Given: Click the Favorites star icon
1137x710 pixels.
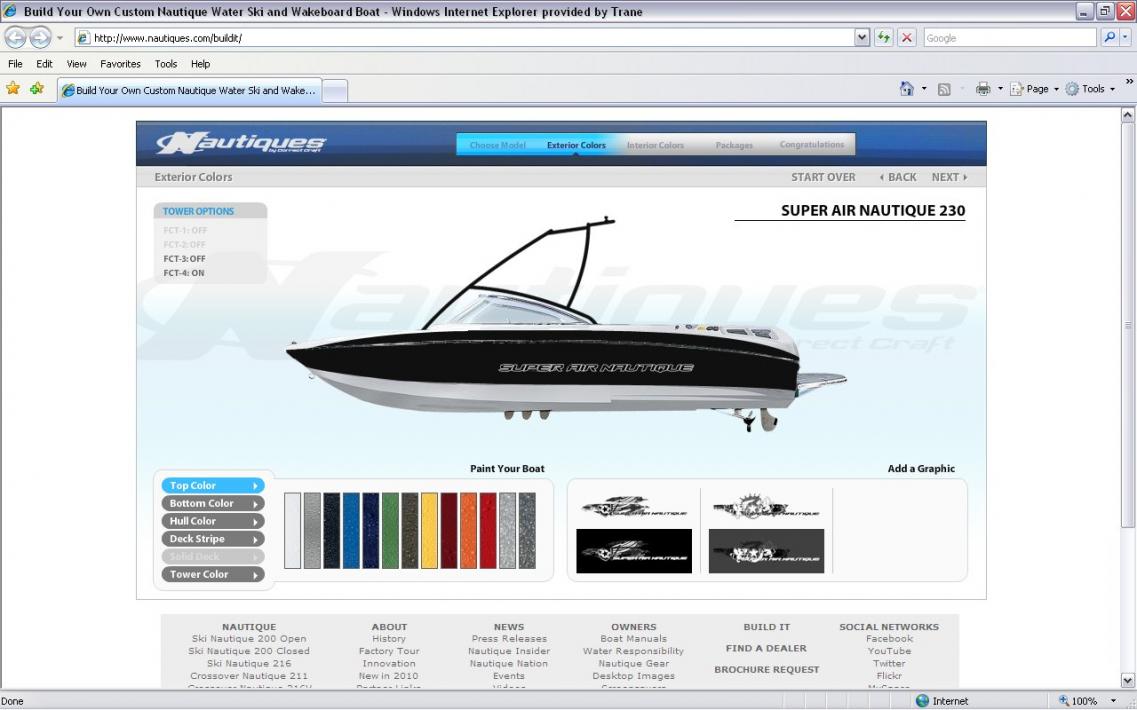Looking at the screenshot, I should pos(13,89).
